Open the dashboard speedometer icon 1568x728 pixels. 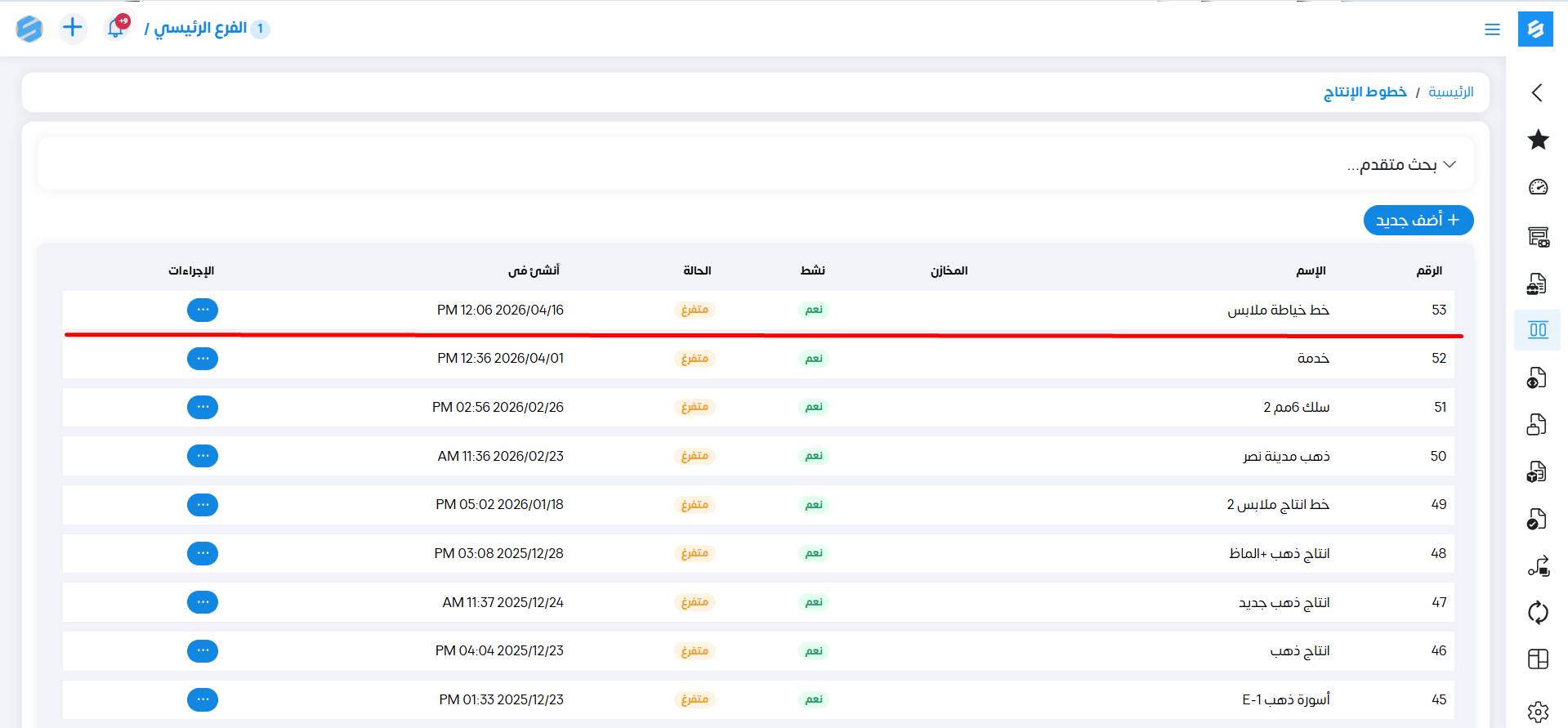coord(1538,187)
